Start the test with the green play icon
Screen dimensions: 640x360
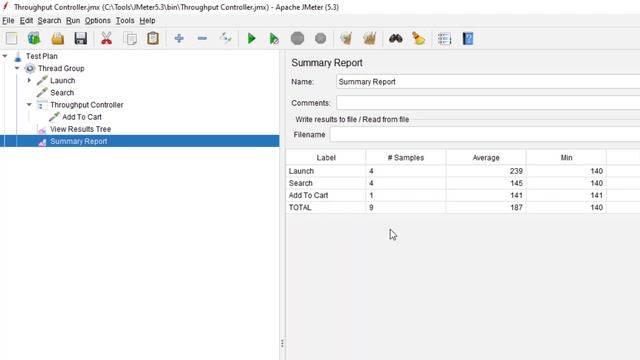coord(251,38)
